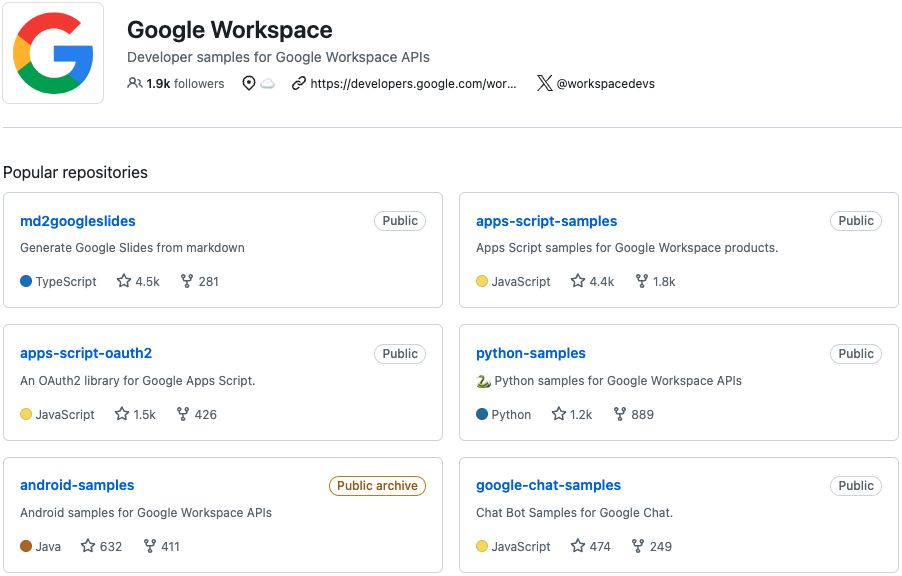Click google-chat-samples fork icon

[637, 546]
